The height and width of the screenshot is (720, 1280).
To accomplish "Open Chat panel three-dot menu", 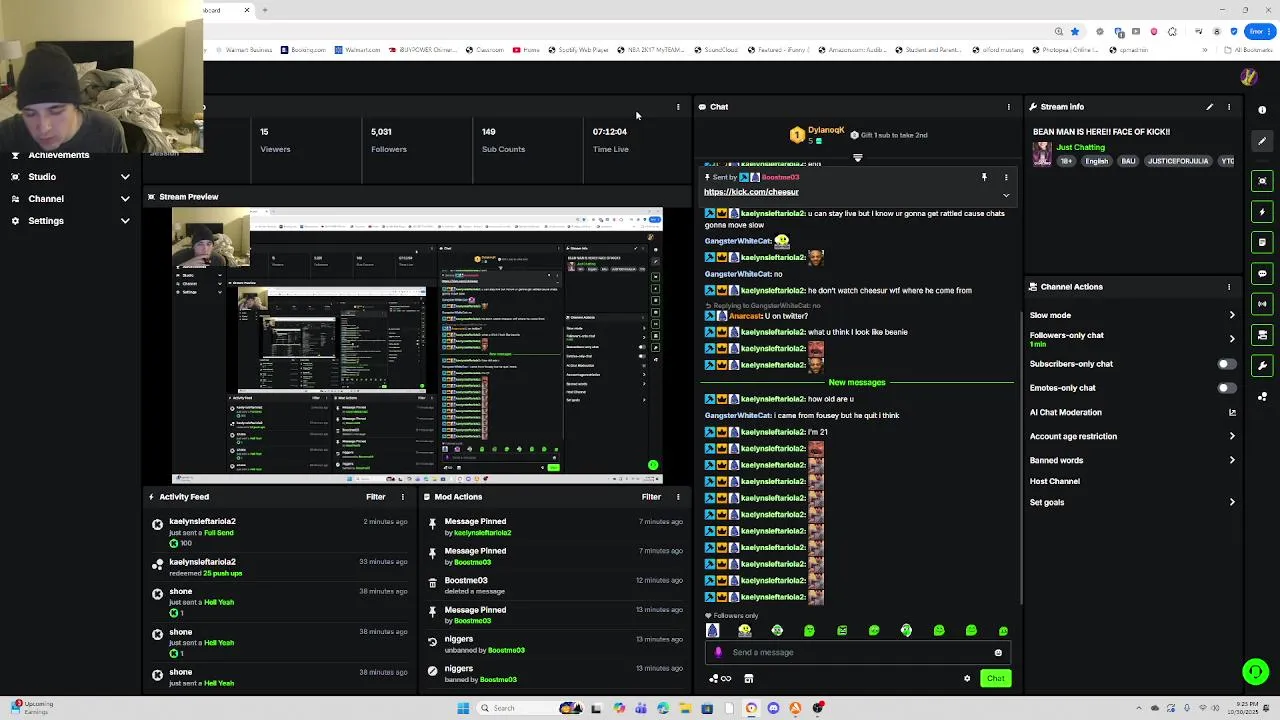I will [x=1008, y=107].
